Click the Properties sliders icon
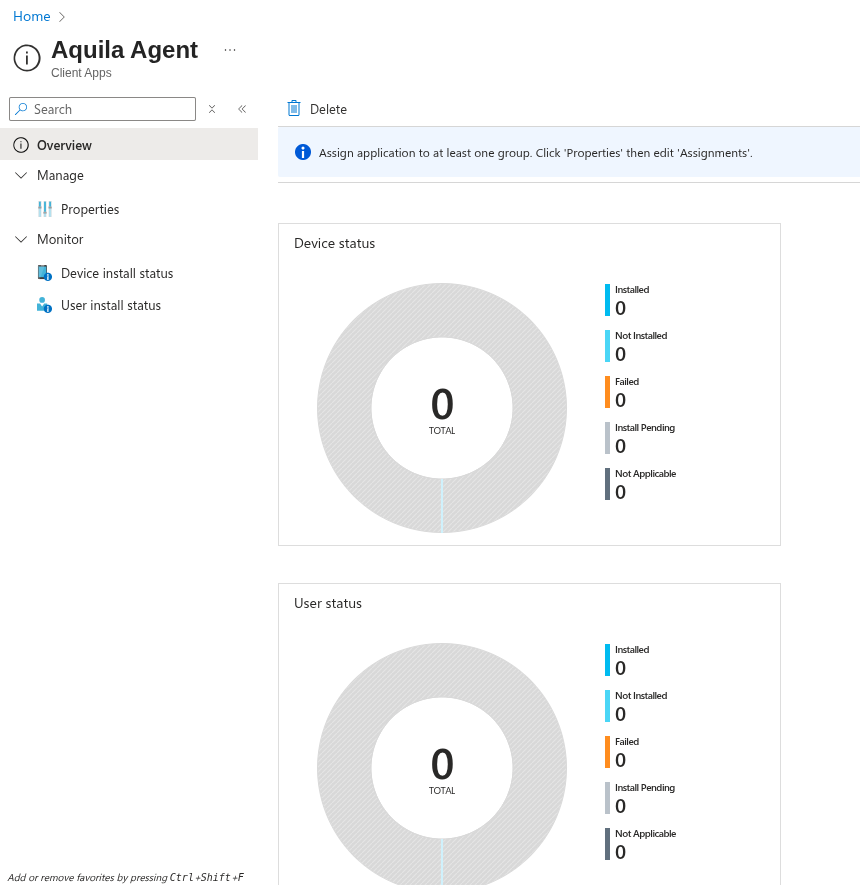Screen dimensions: 860x885 coord(45,209)
